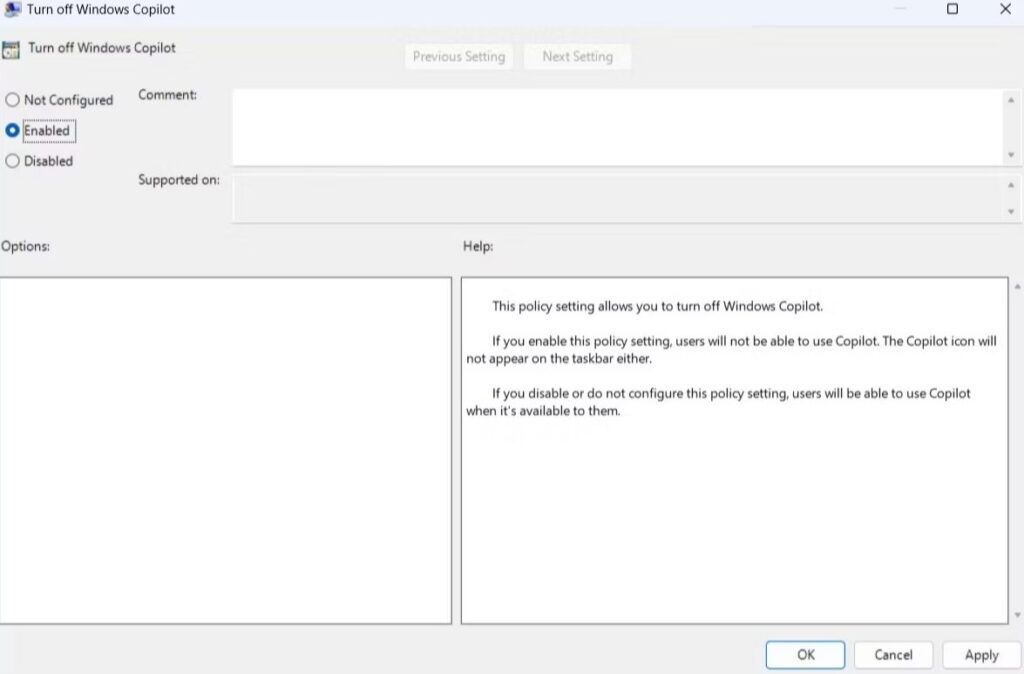Click the Help pane scroll down arrow
Screen dimensions: 1024x674
[1016, 615]
